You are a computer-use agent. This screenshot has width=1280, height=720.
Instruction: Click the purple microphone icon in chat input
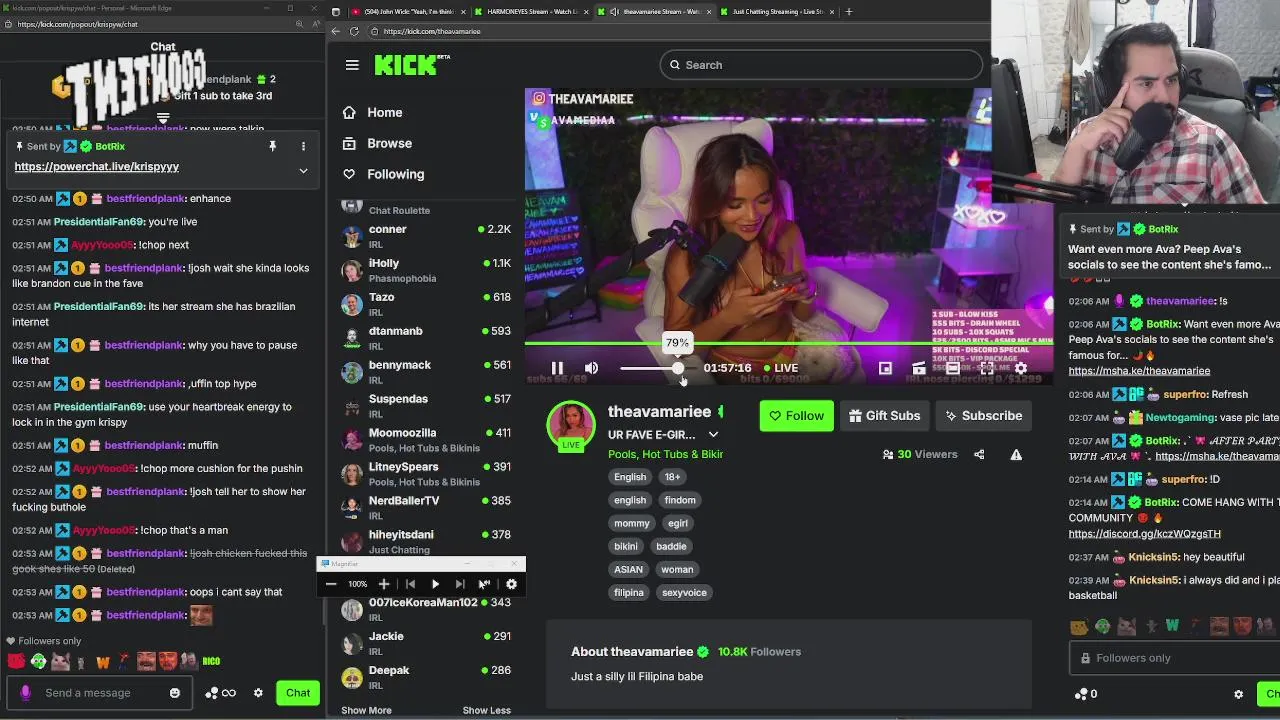pyautogui.click(x=25, y=693)
